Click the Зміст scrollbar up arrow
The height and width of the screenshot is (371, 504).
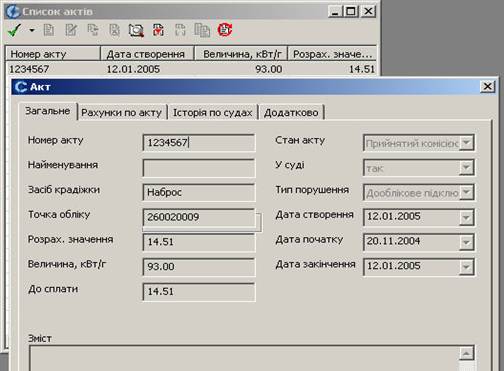(x=466, y=354)
